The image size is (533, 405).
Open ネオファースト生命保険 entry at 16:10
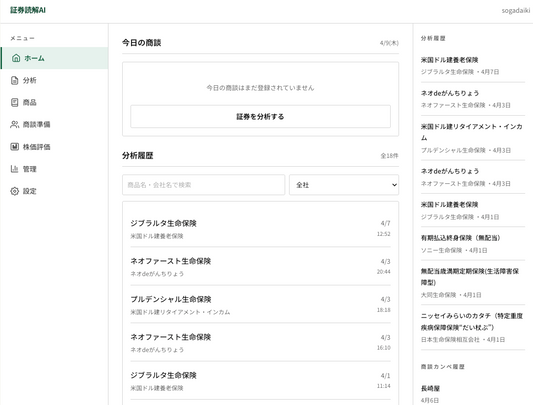pyautogui.click(x=260, y=342)
